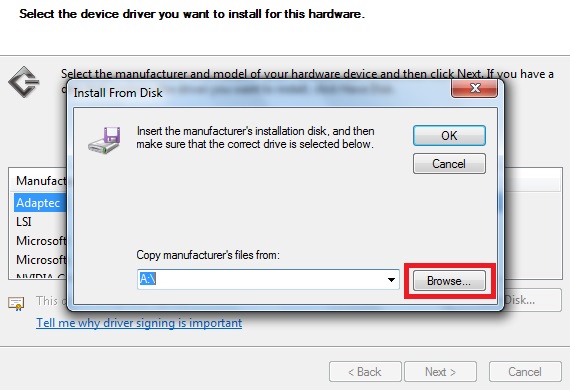Cancel the Install From Disk dialog

coord(449,164)
